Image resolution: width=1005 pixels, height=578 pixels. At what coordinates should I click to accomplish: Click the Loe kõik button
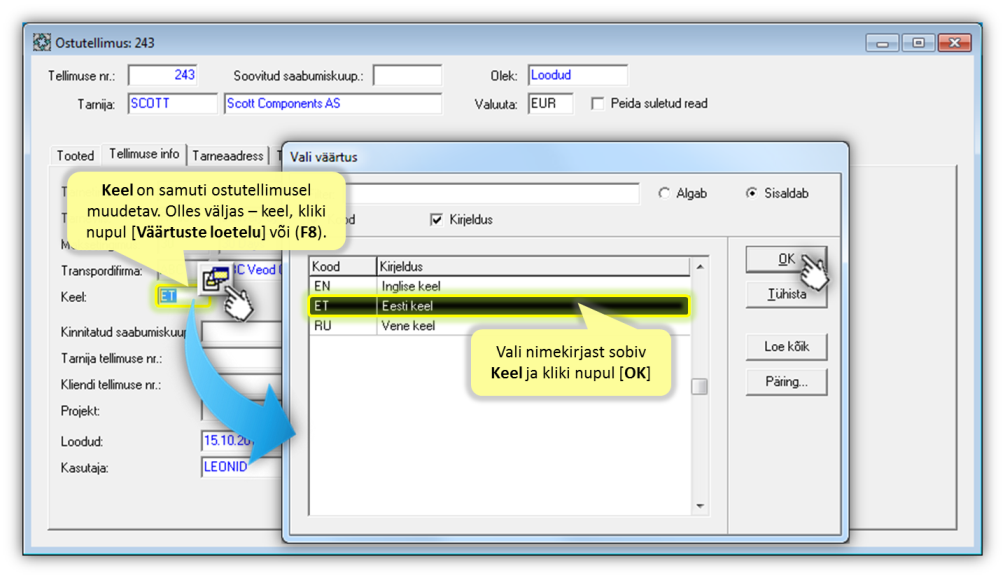[x=786, y=347]
